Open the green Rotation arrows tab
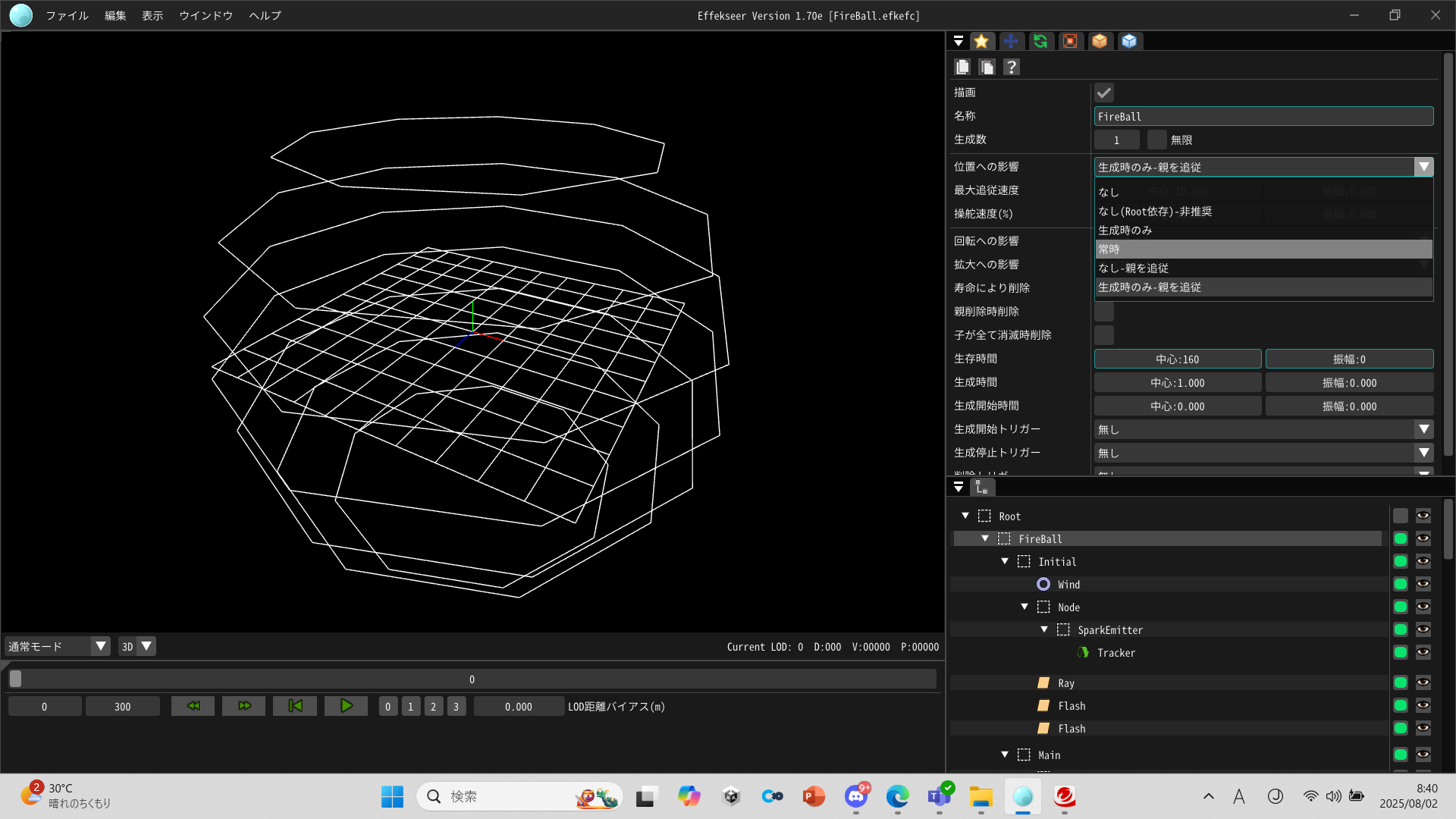Viewport: 1456px width, 819px height. [x=1040, y=41]
